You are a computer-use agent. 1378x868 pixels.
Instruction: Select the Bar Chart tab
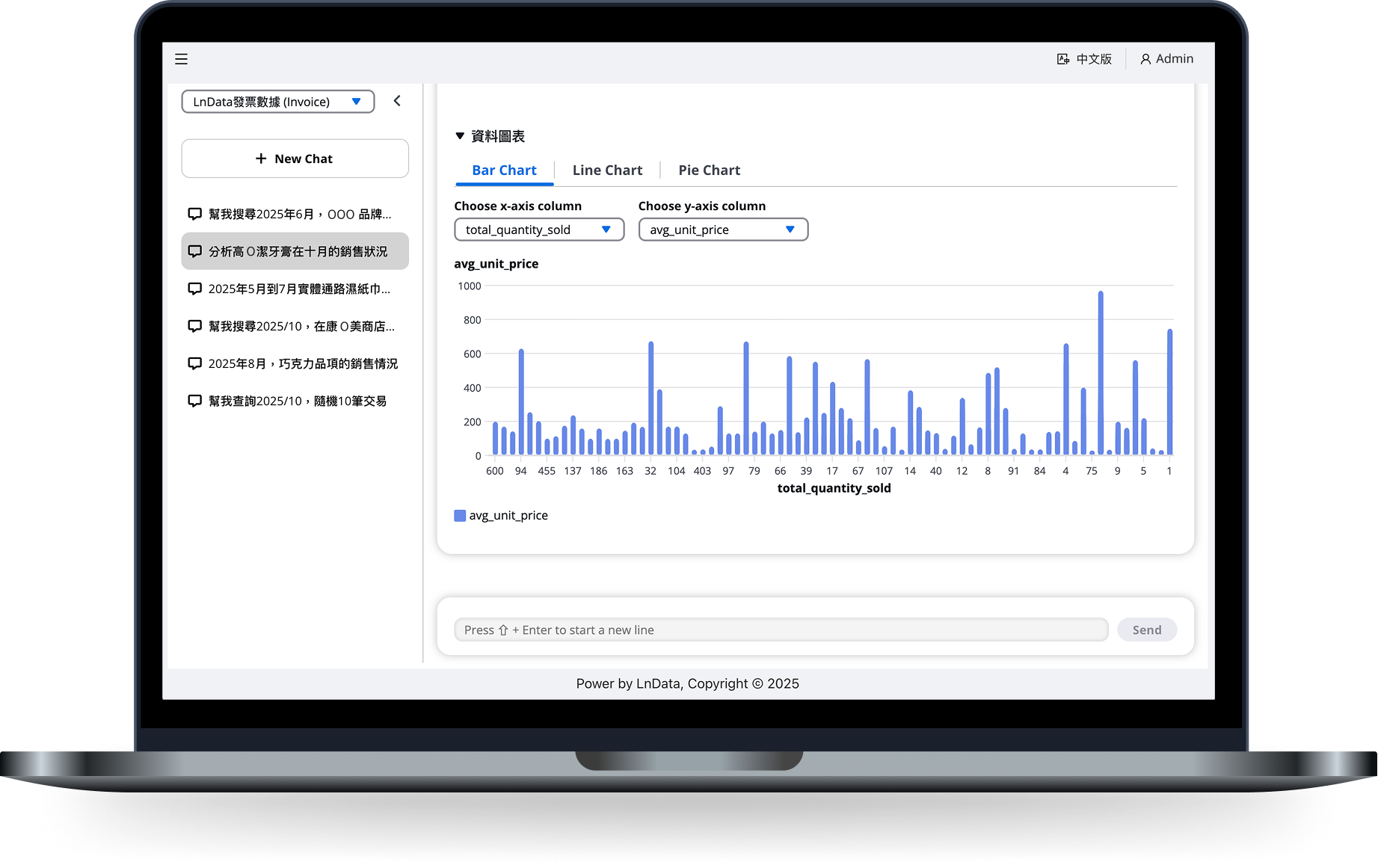(504, 170)
